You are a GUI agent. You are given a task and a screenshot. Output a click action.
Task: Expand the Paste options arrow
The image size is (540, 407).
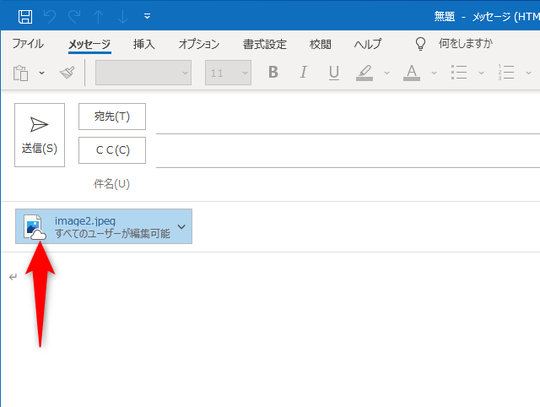click(x=42, y=73)
